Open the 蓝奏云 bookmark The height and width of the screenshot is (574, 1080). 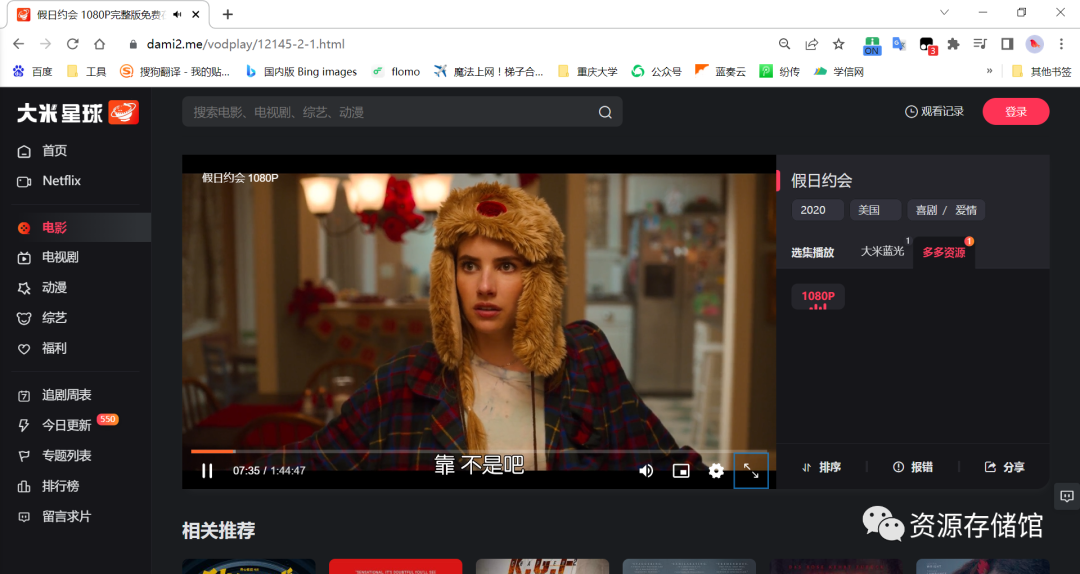point(720,71)
